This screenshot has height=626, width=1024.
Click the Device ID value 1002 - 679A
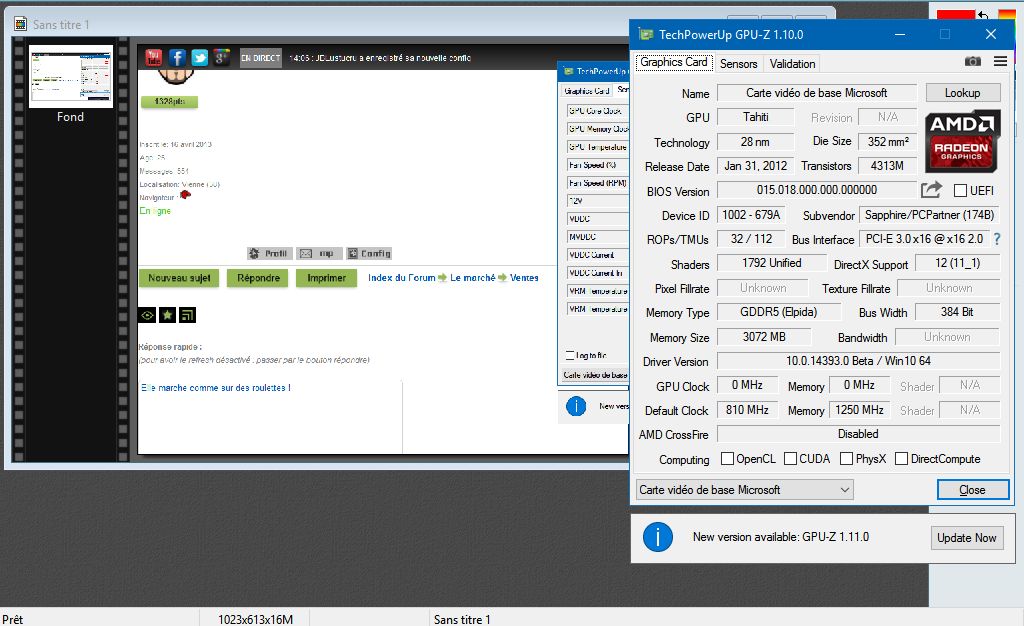[x=751, y=215]
